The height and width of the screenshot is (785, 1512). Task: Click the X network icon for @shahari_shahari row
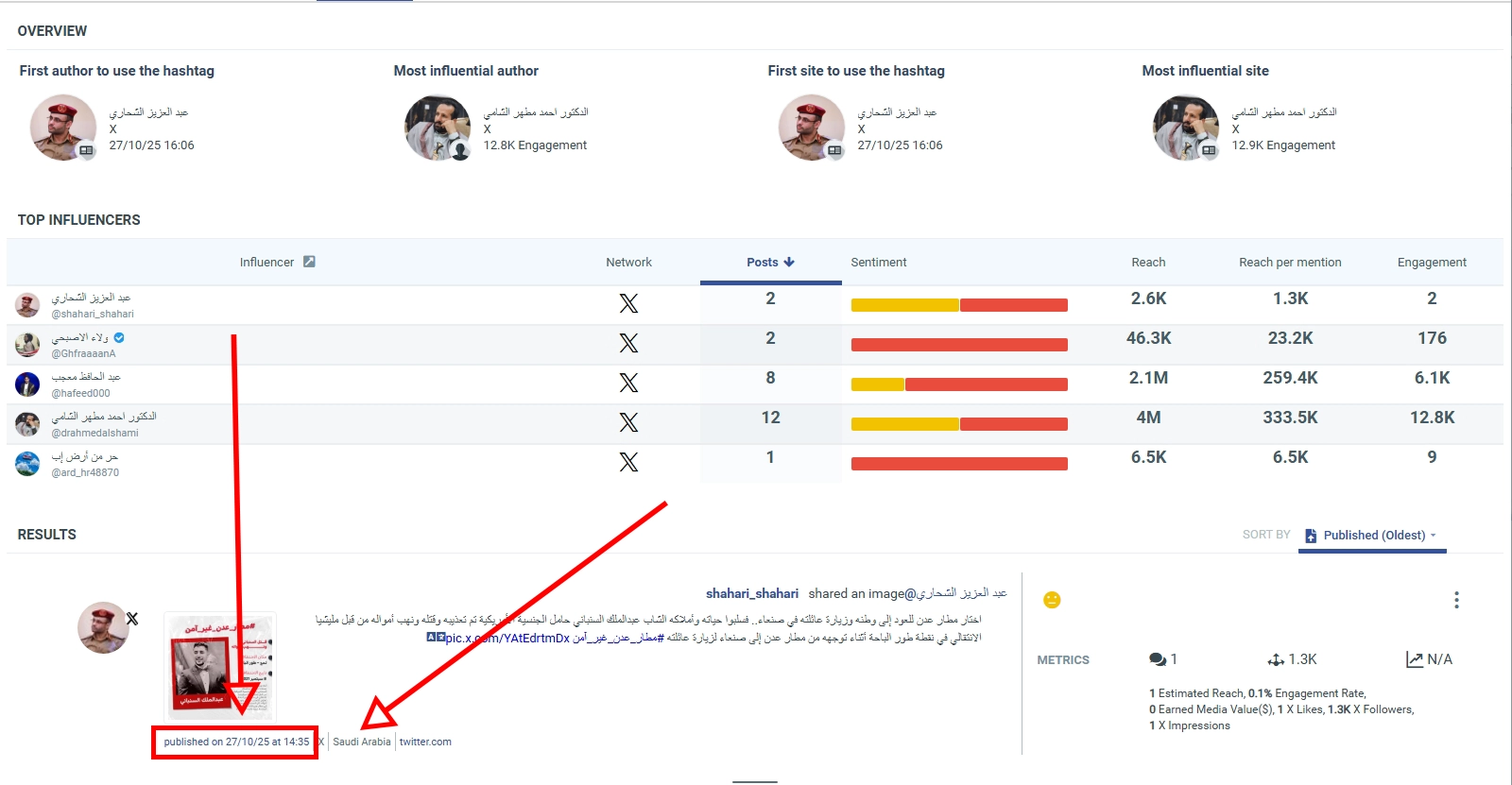(628, 303)
